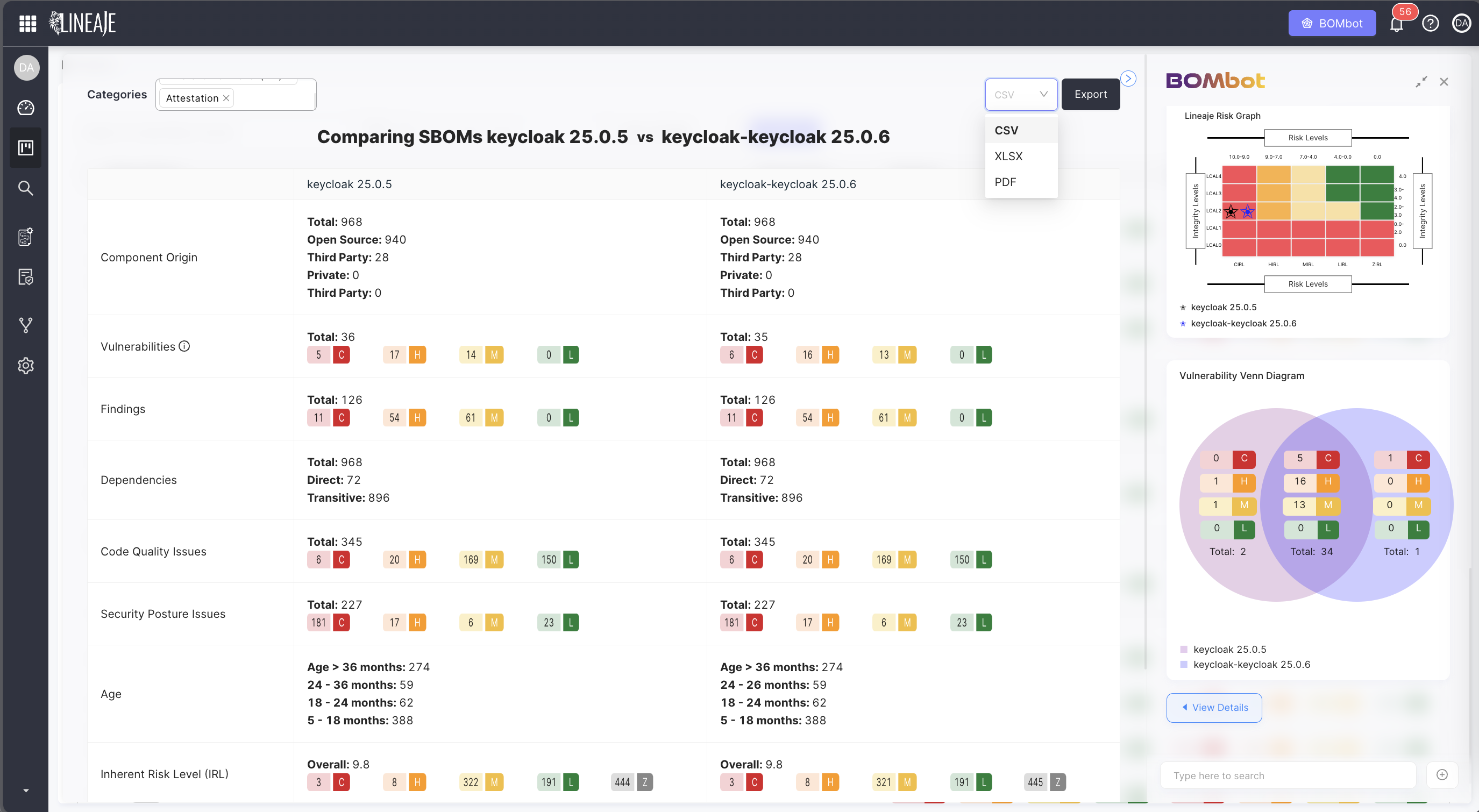
Task: Click keycloak 25.0.5 IRL 322 Medium badge
Action: [x=481, y=782]
